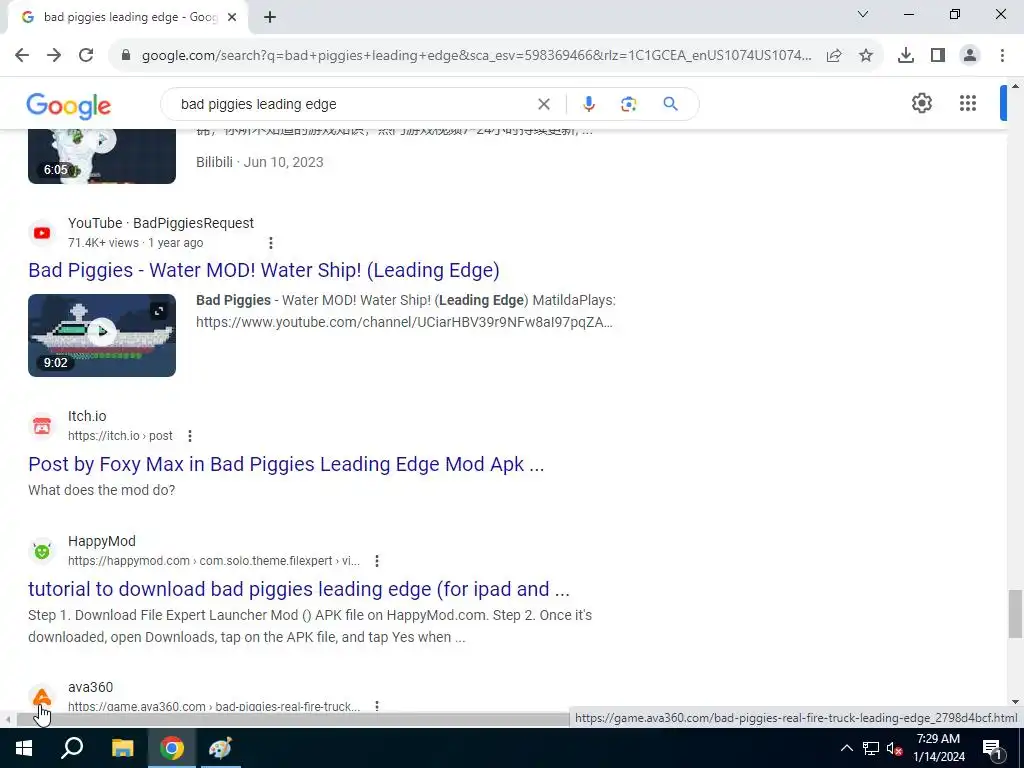Click the scrollbar up arrow

[x=1015, y=86]
